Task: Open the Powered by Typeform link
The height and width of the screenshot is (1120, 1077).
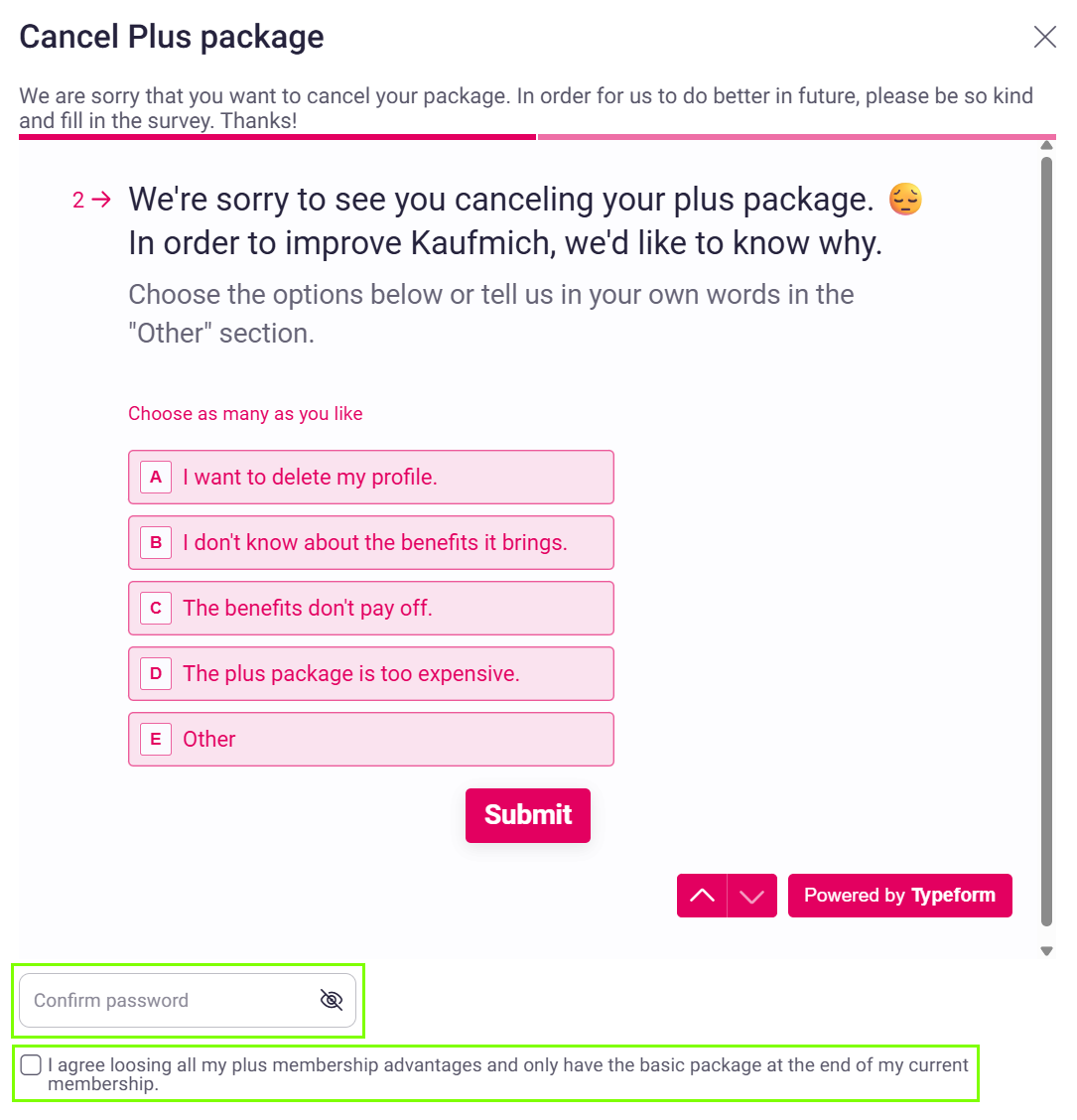Action: [900, 896]
